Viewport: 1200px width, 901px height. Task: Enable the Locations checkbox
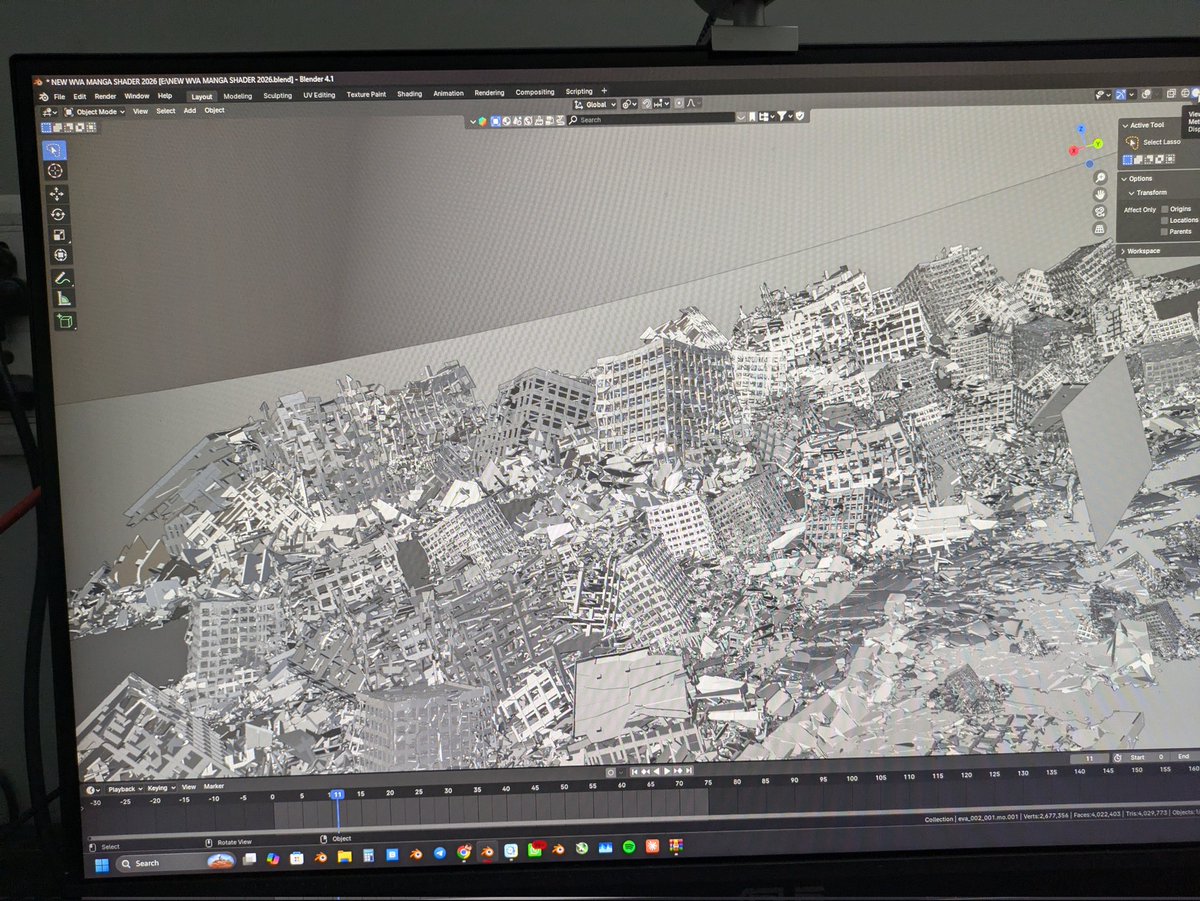coord(1164,220)
